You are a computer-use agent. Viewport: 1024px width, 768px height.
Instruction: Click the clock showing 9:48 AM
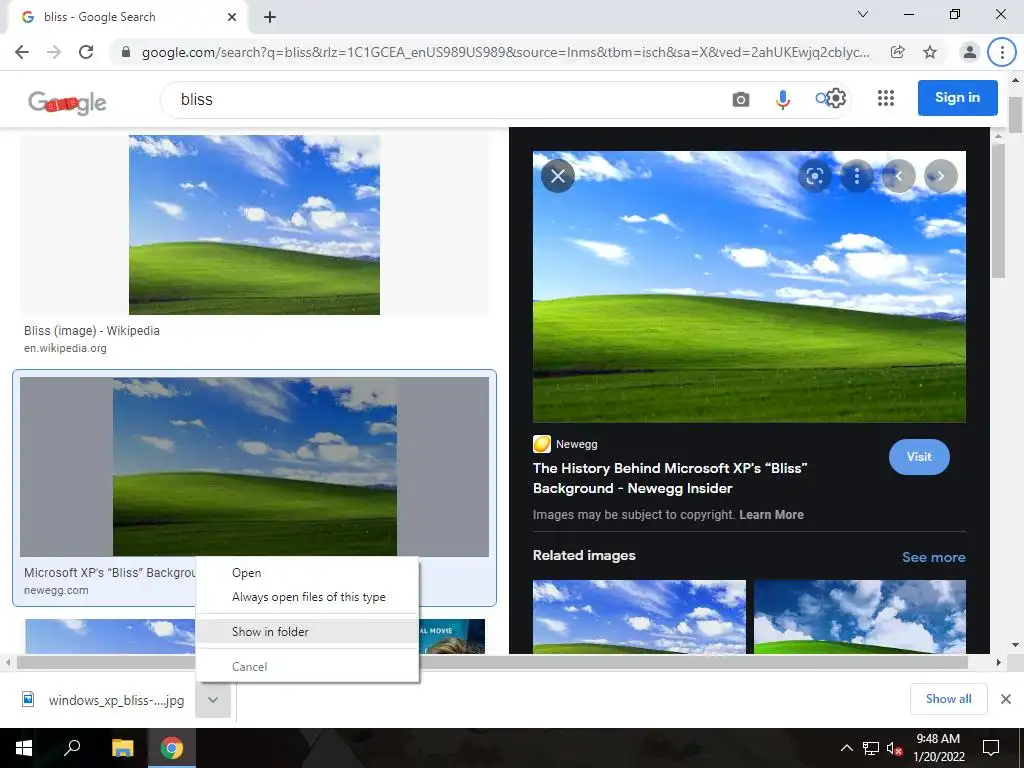pos(938,739)
